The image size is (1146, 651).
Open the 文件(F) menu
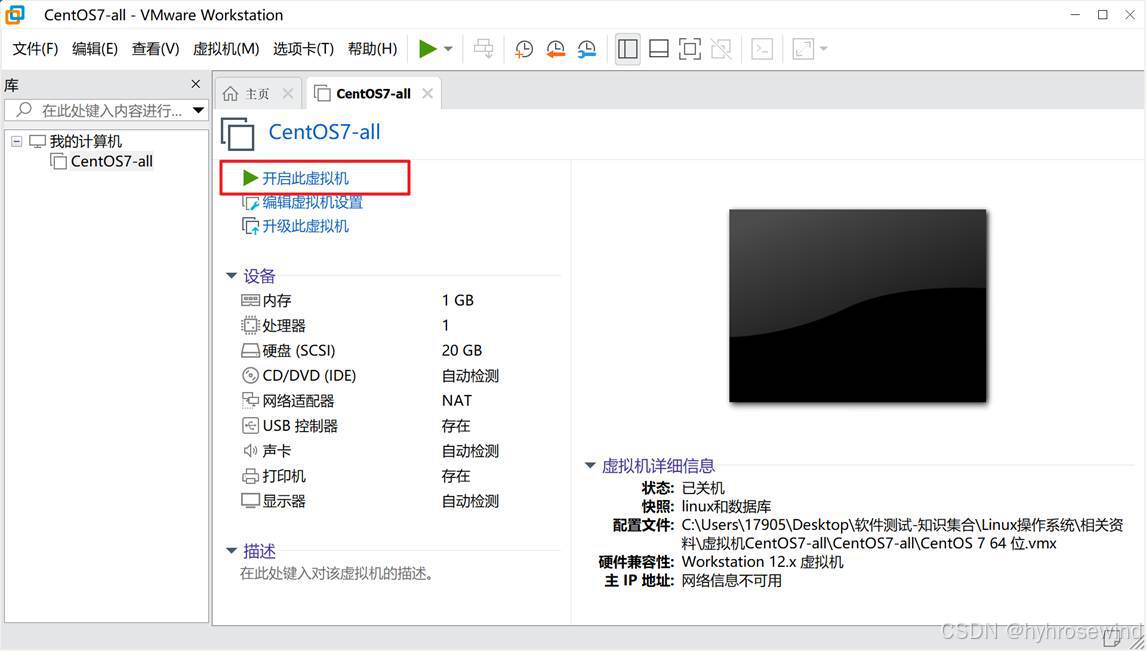click(x=35, y=49)
